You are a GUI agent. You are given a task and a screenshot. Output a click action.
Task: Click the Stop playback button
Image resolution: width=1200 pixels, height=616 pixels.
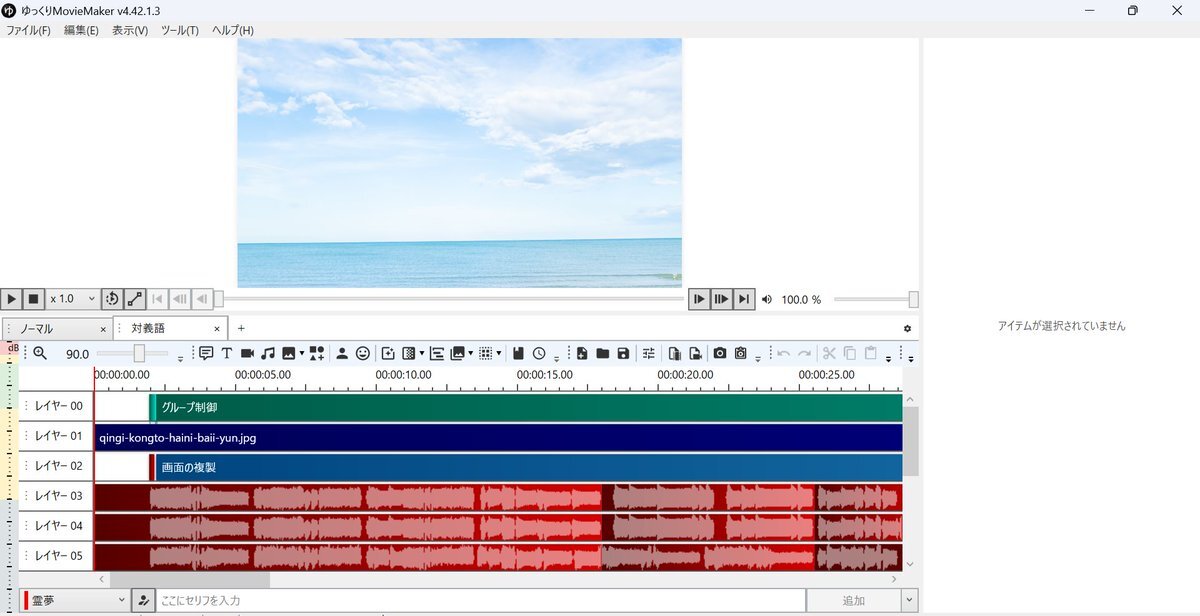click(x=34, y=299)
